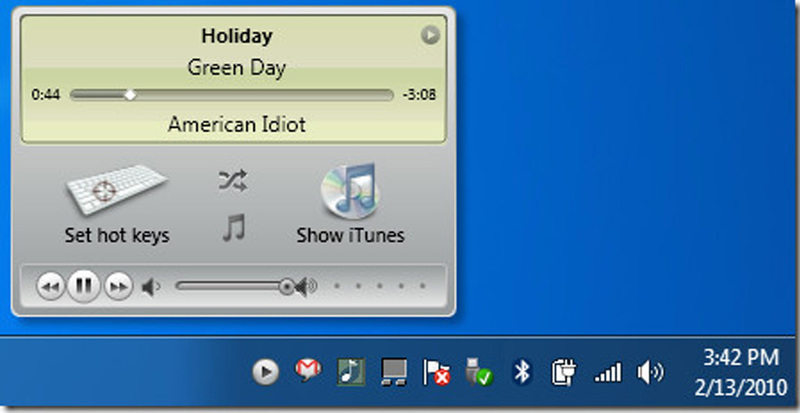Click the Set hot keys keyboard icon
The image size is (800, 413).
(x=117, y=190)
